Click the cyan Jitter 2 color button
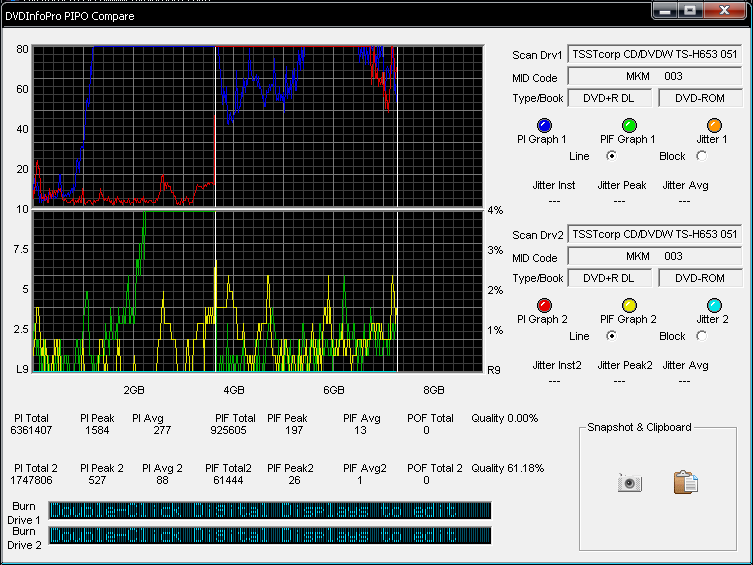Screen dimensions: 753x565 tap(714, 305)
